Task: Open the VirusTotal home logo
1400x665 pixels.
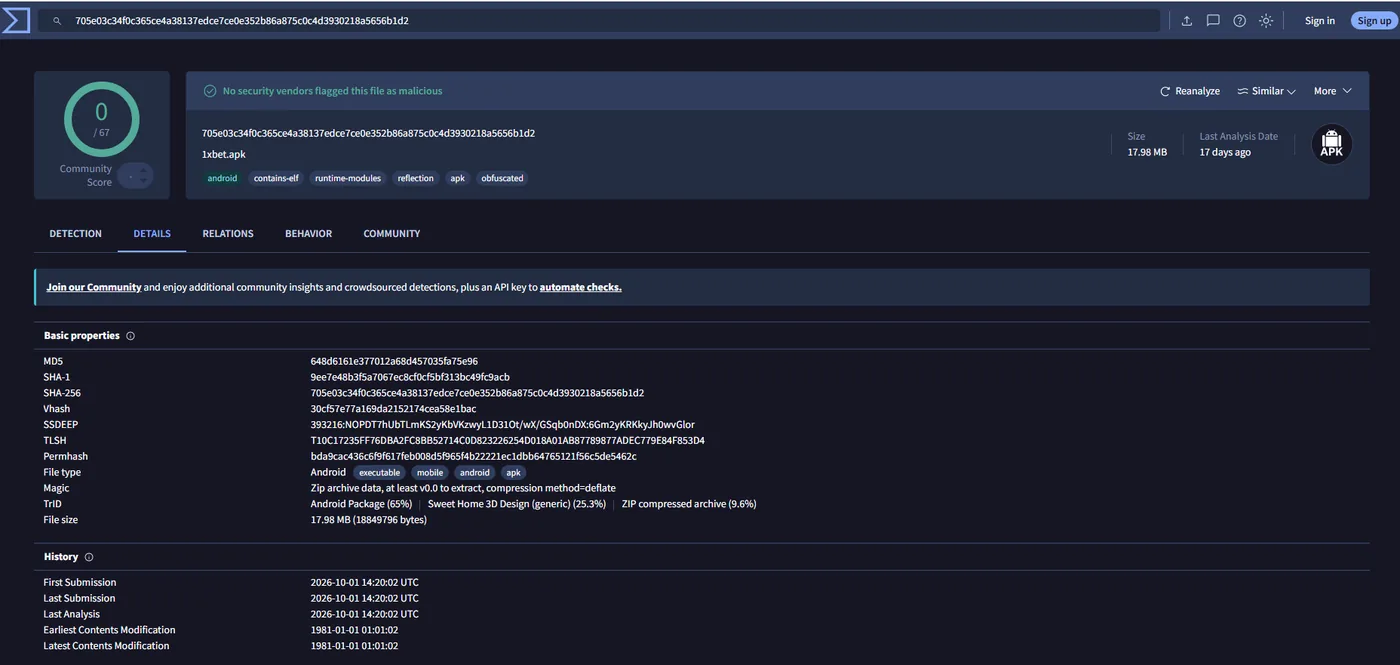Action: tap(15, 20)
